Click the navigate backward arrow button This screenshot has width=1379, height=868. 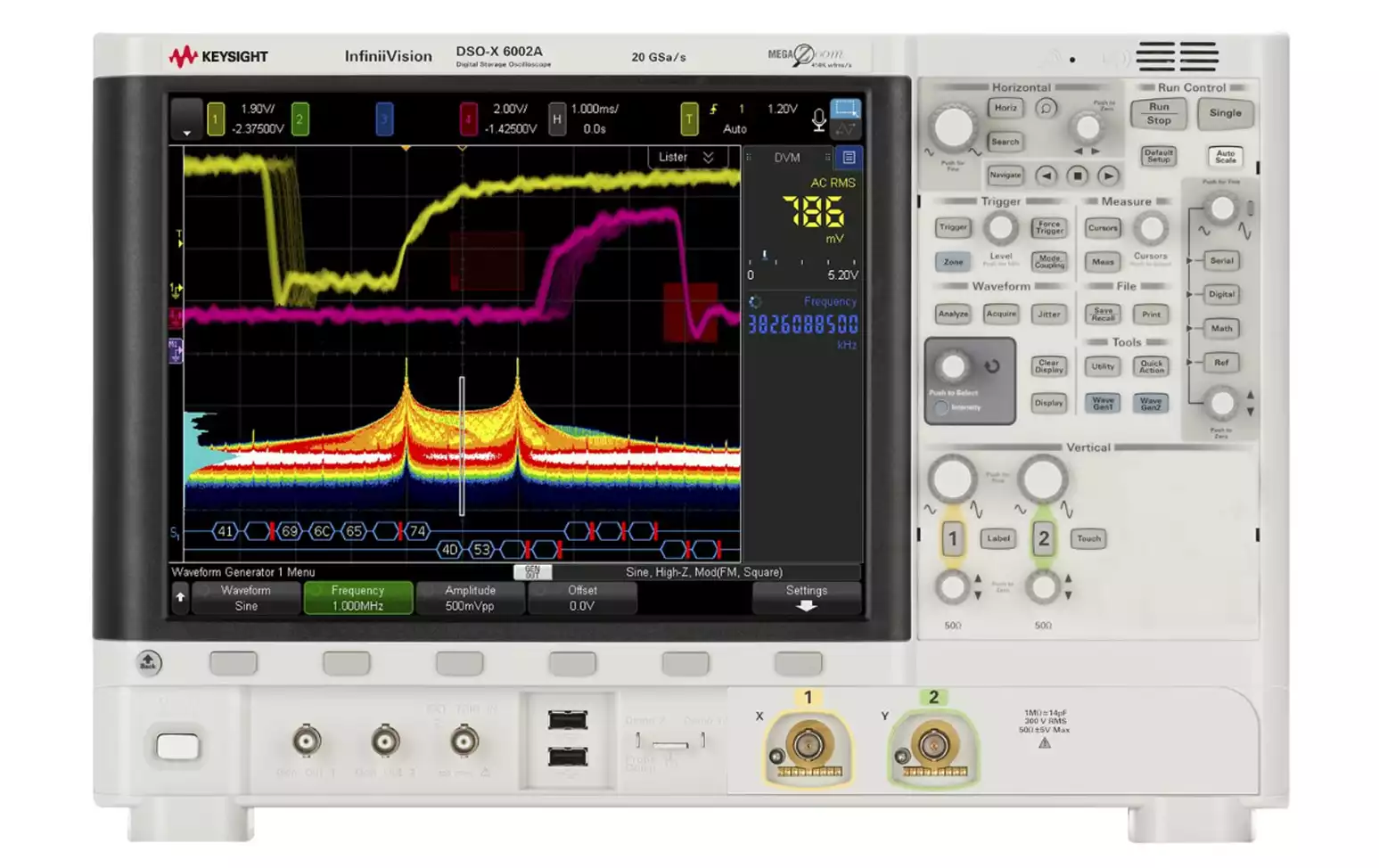(x=1047, y=176)
